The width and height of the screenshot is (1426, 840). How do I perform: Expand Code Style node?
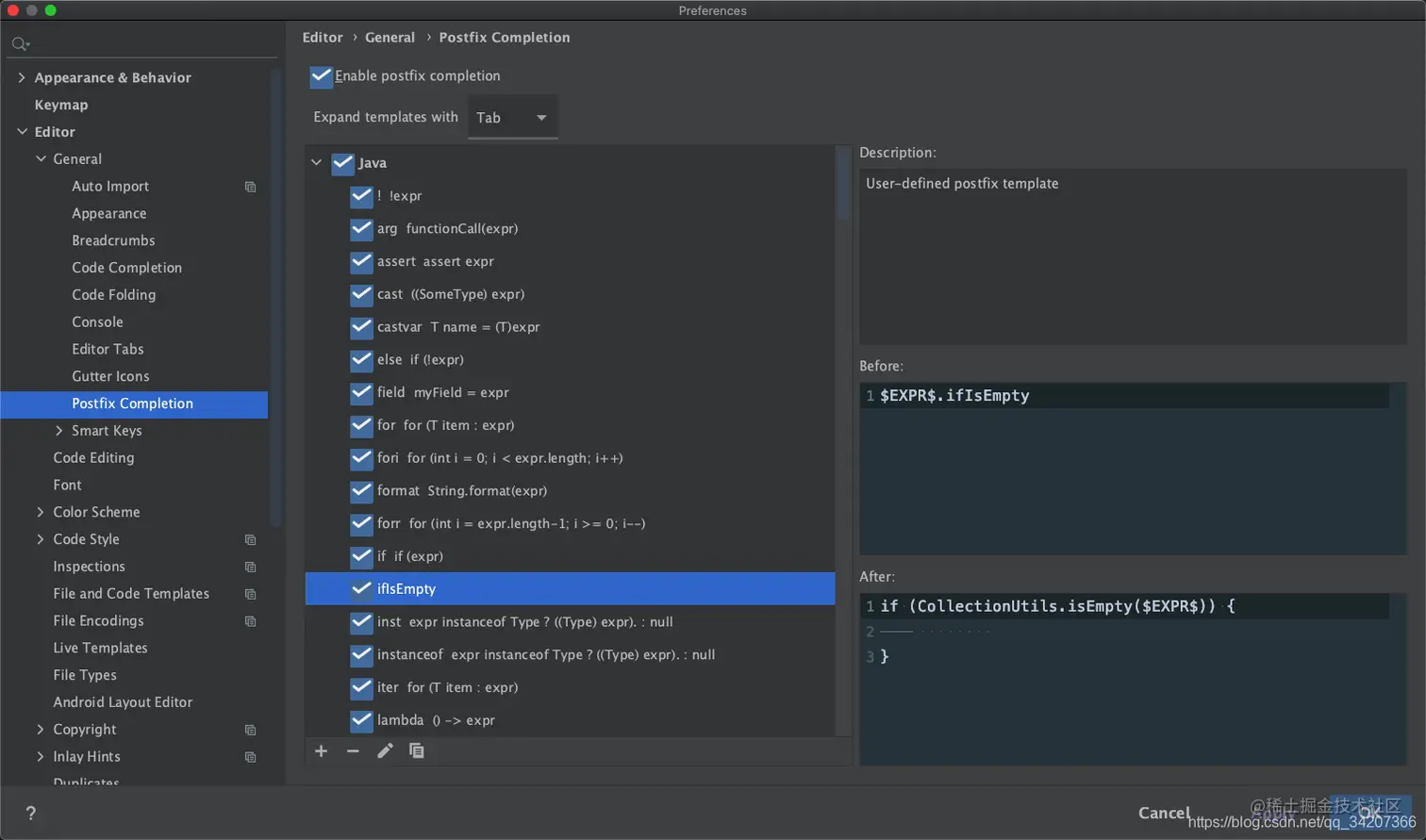41,539
